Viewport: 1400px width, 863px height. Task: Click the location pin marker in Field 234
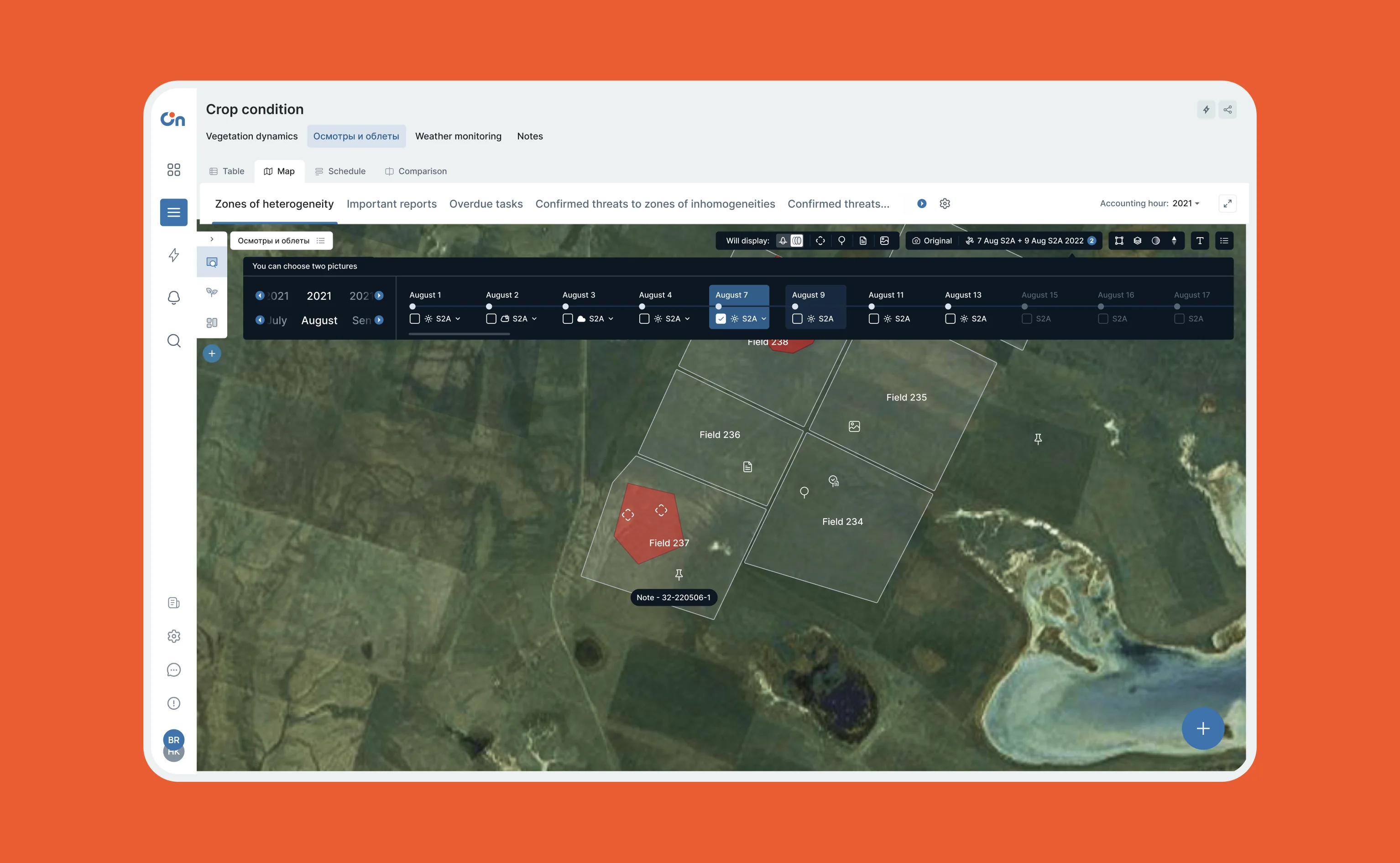point(804,492)
